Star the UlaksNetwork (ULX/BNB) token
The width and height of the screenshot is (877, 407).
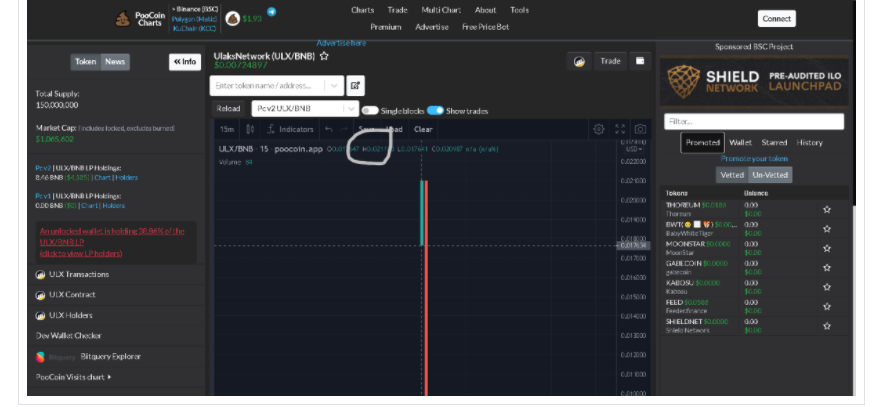324,56
